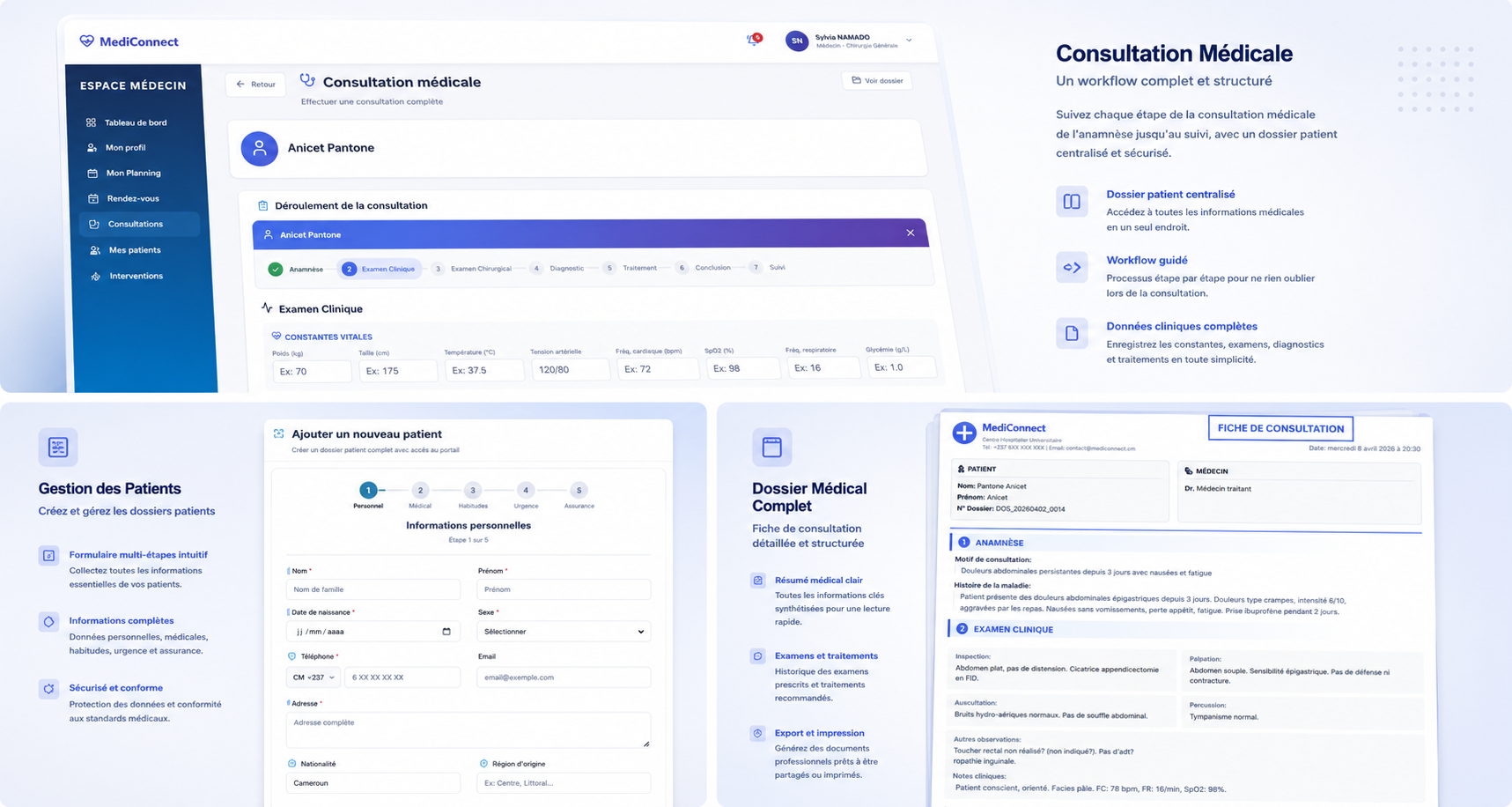Click the FICHE DE CONSULTATION label box
The height and width of the screenshot is (807, 1512).
(1280, 428)
